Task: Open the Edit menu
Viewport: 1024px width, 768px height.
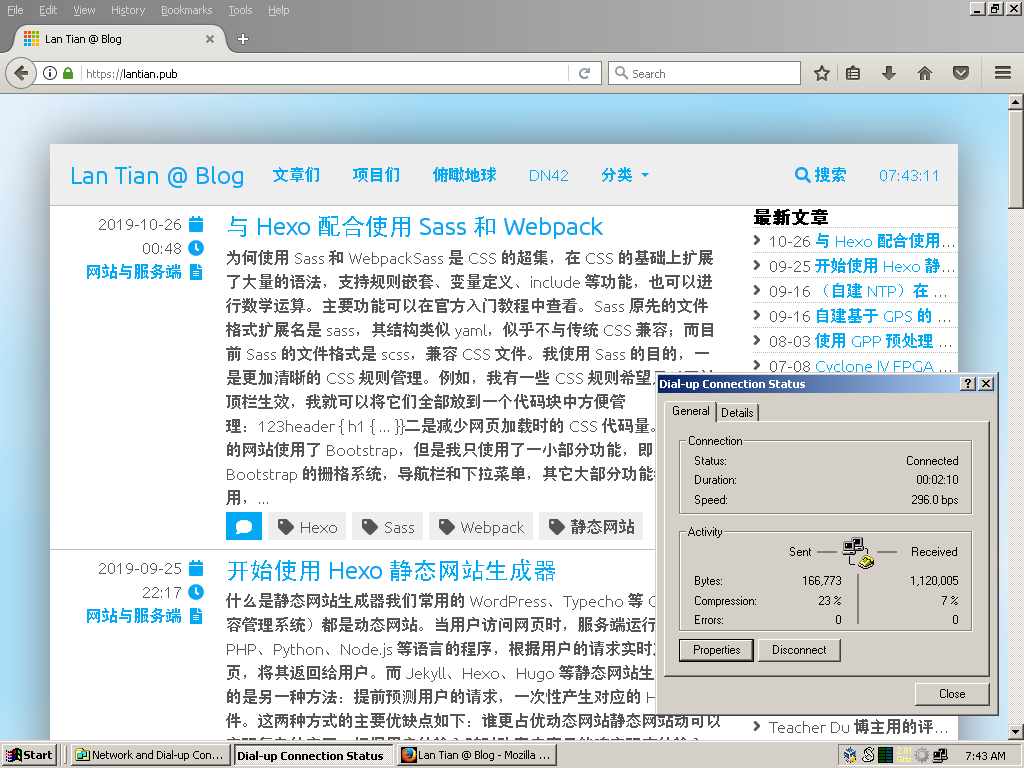Action: (x=48, y=10)
